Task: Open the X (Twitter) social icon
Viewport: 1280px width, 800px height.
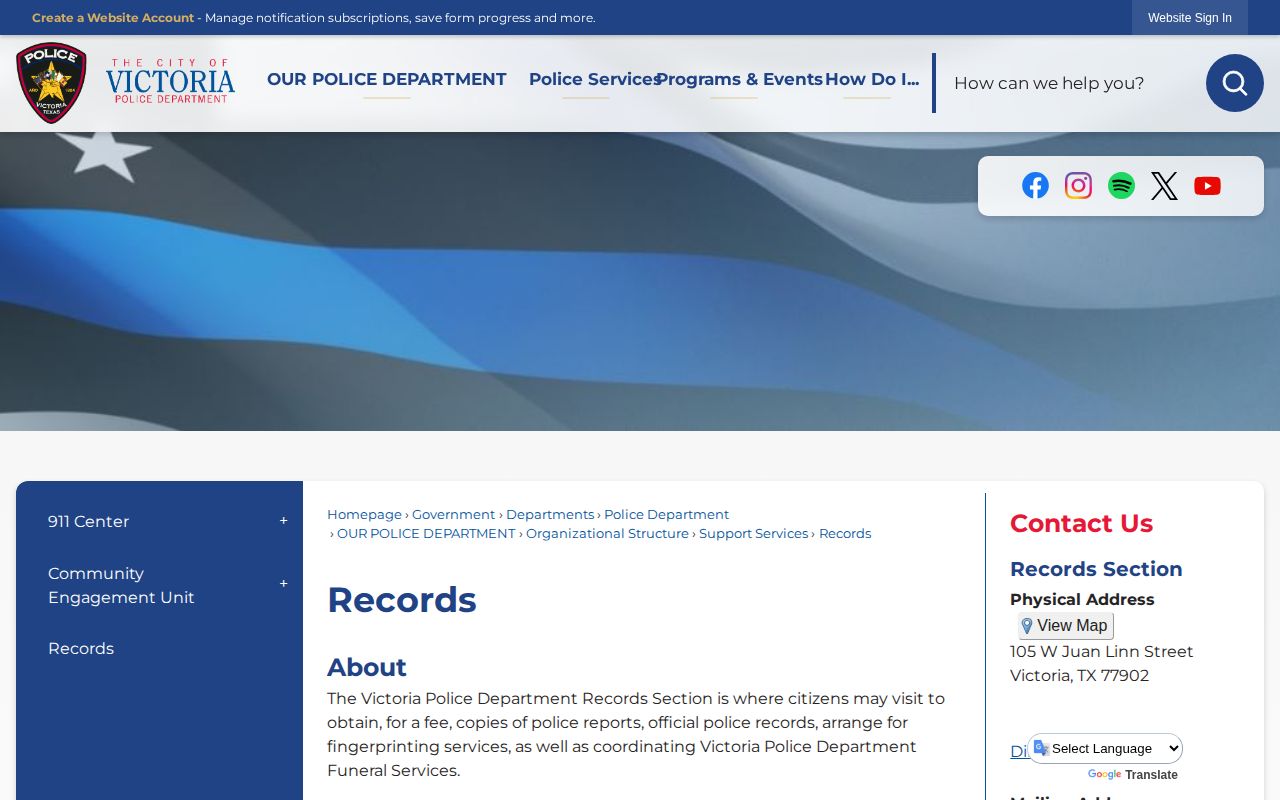Action: click(x=1164, y=186)
